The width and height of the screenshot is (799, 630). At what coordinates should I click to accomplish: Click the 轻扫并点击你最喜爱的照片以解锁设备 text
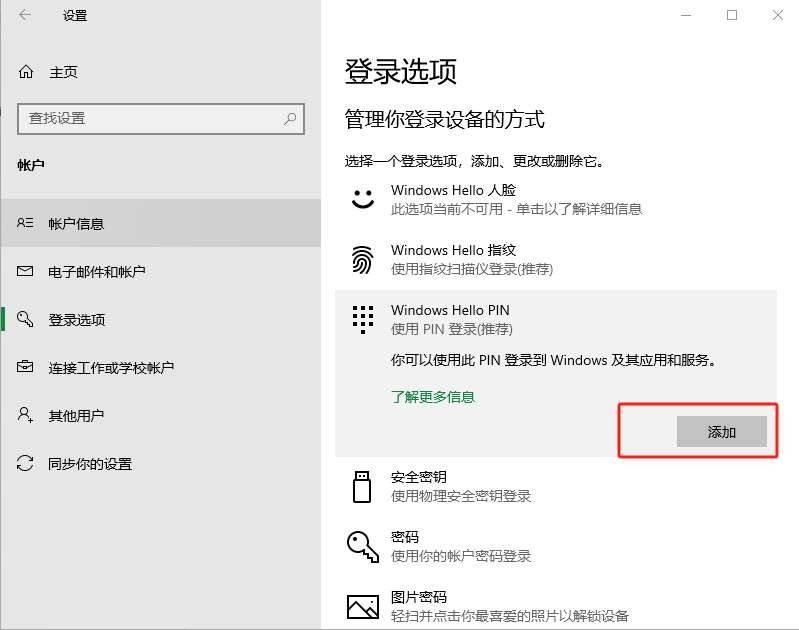(510, 616)
